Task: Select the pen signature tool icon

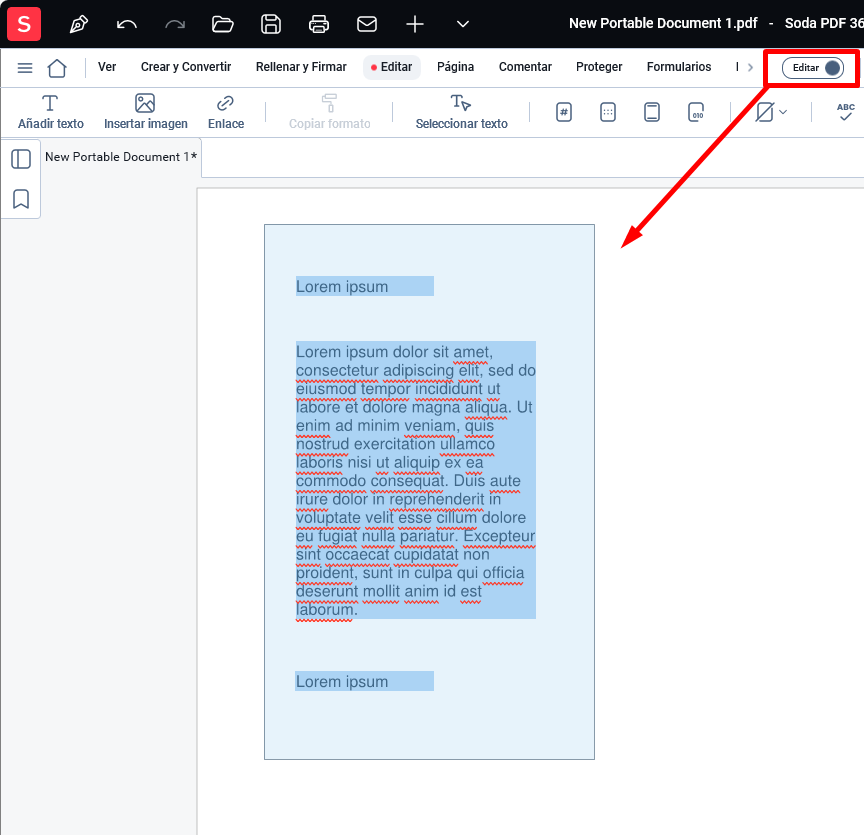Action: point(79,24)
